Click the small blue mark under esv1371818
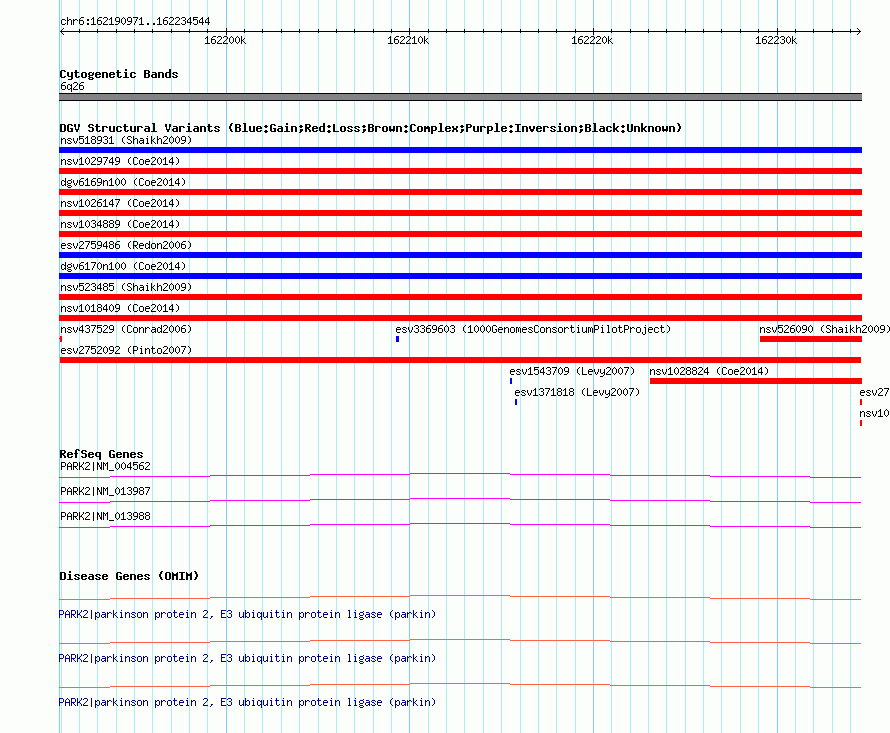The height and width of the screenshot is (733, 890). [x=516, y=402]
